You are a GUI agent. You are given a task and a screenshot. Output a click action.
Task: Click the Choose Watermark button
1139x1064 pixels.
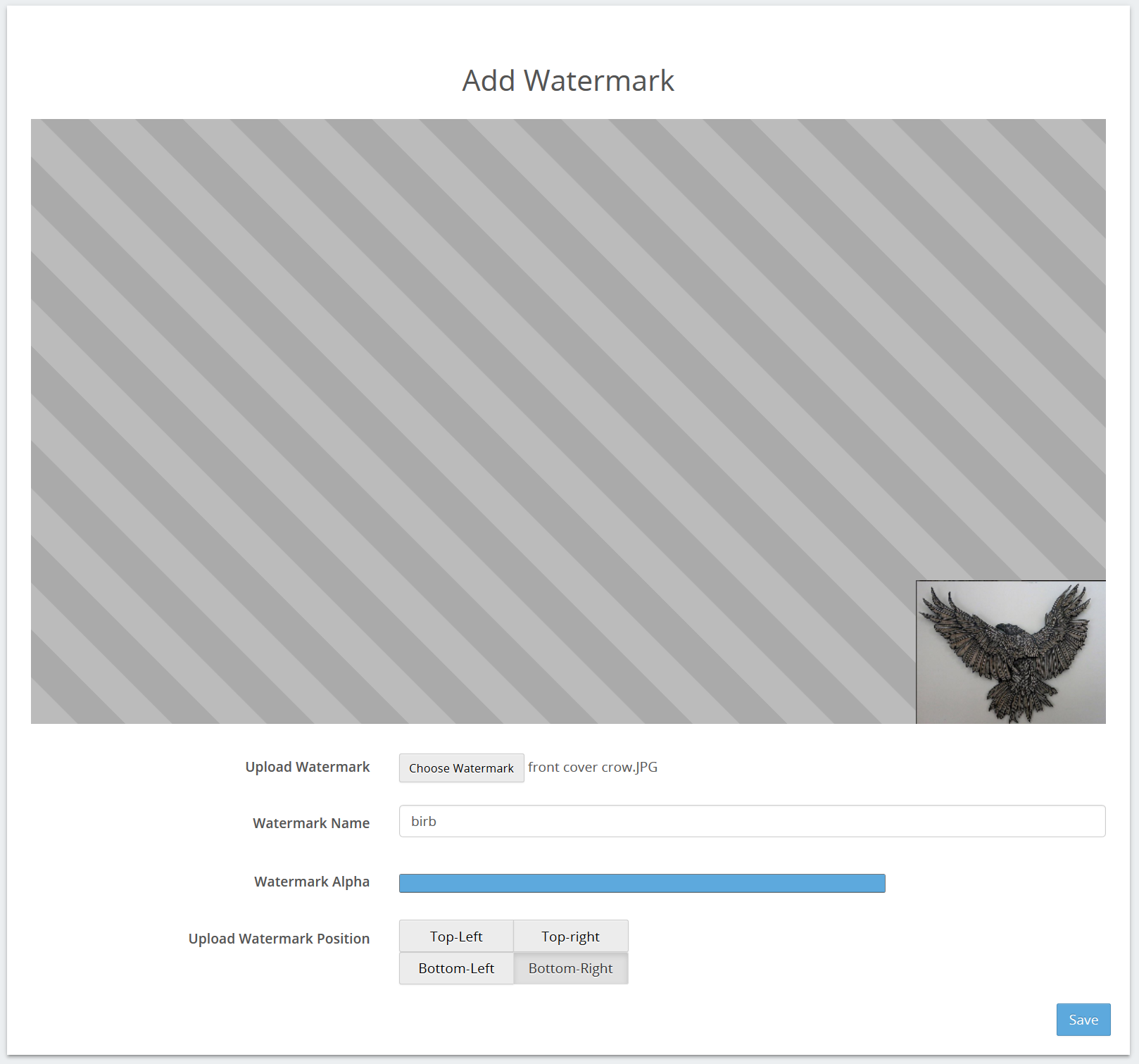click(x=461, y=768)
